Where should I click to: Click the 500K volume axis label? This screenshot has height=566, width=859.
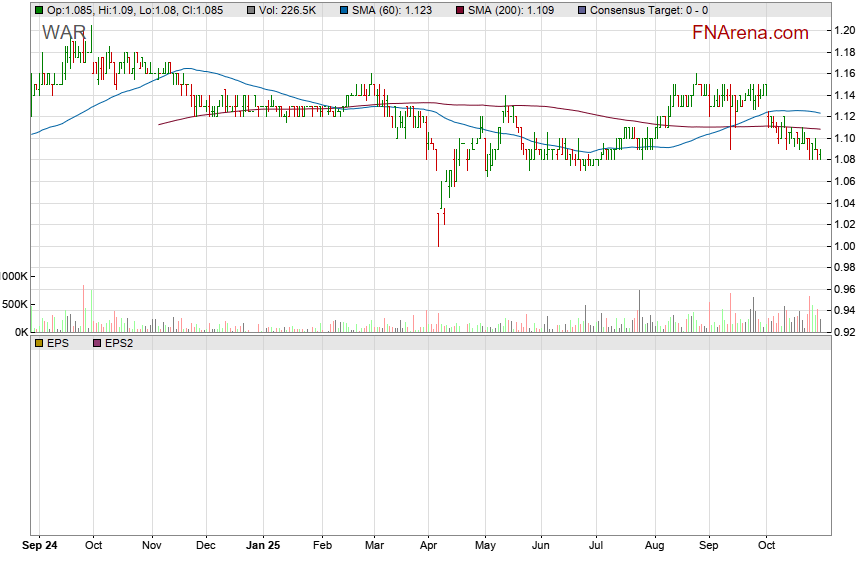(x=14, y=304)
